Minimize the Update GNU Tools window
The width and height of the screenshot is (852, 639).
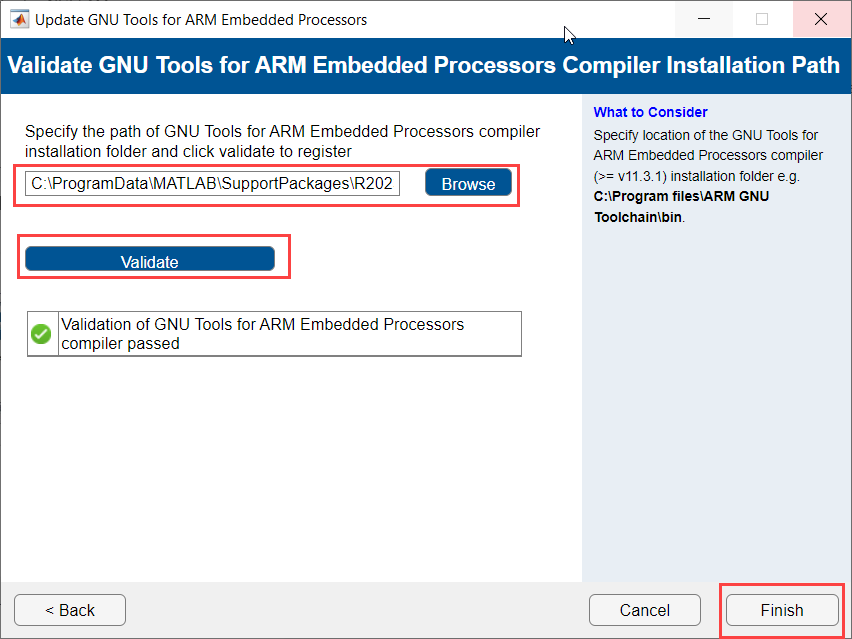tap(704, 19)
